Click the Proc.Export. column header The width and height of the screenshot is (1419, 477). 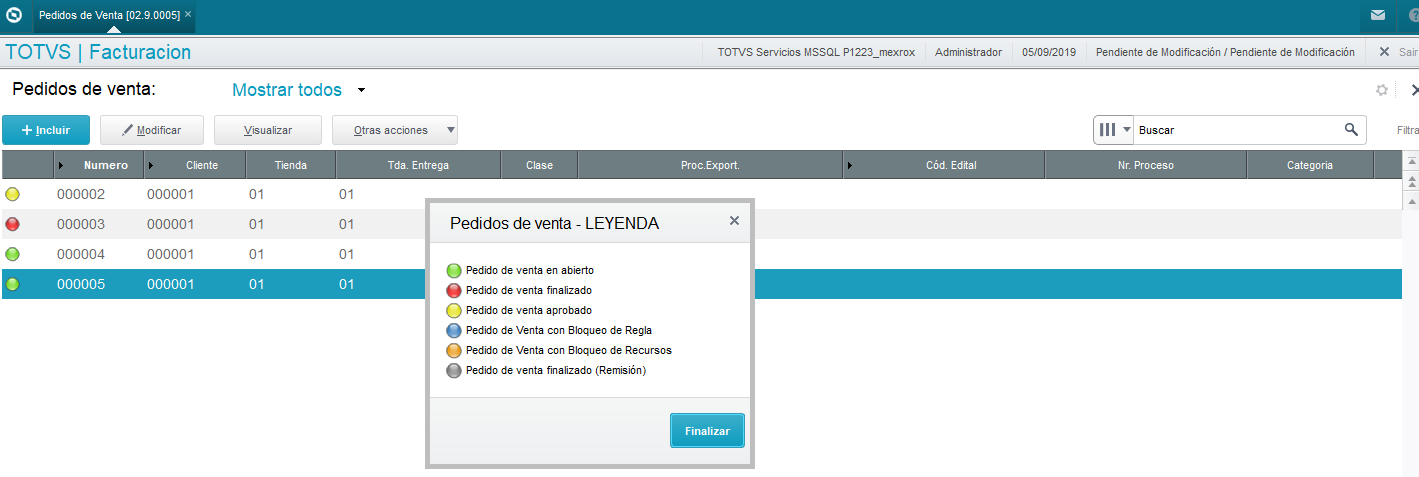pyautogui.click(x=710, y=165)
